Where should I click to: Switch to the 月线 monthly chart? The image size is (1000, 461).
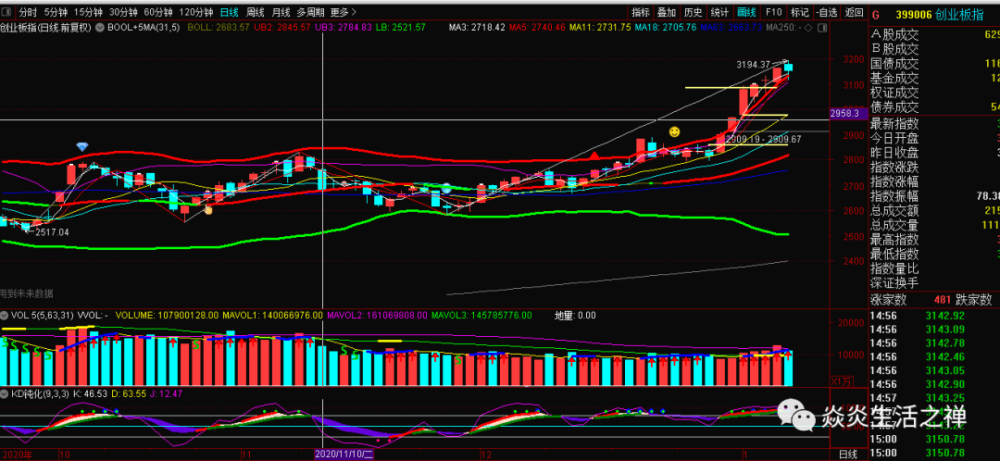click(281, 13)
